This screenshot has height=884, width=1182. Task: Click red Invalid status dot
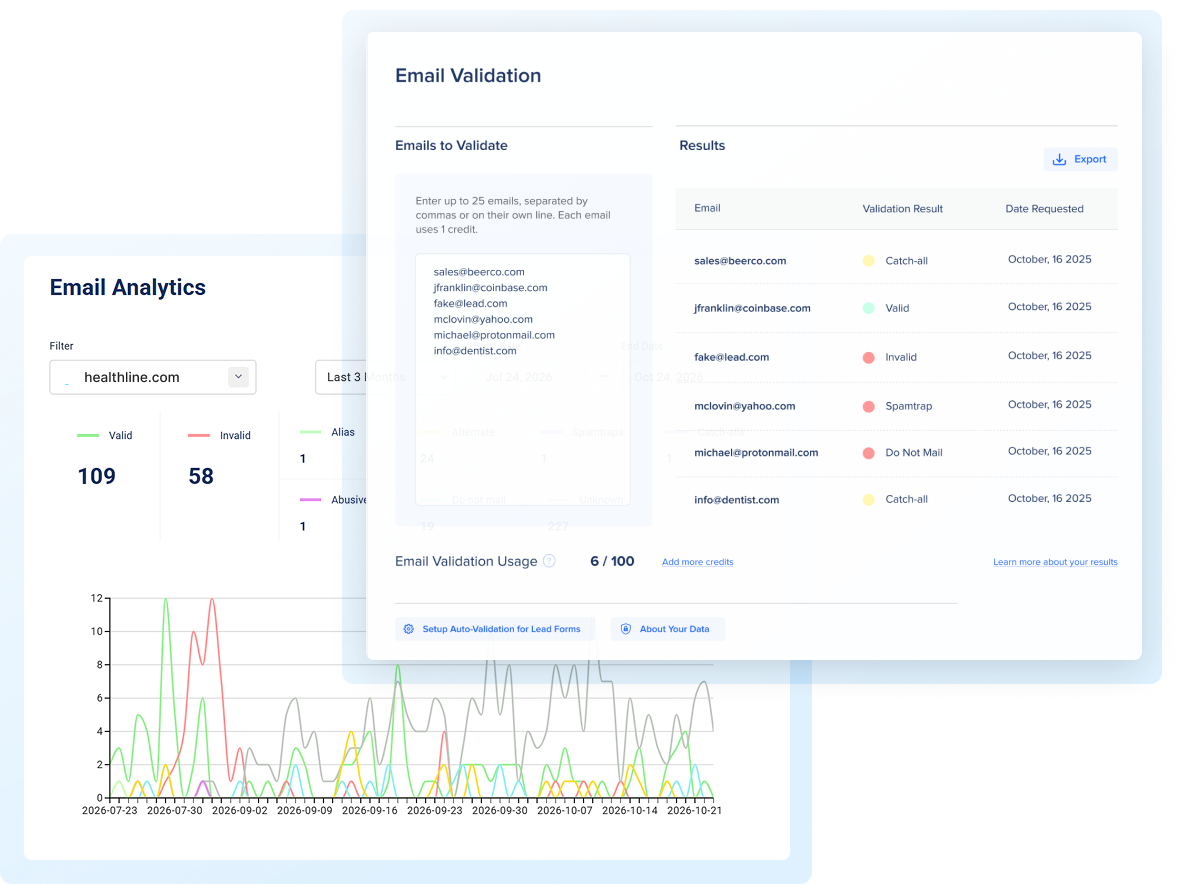click(868, 357)
